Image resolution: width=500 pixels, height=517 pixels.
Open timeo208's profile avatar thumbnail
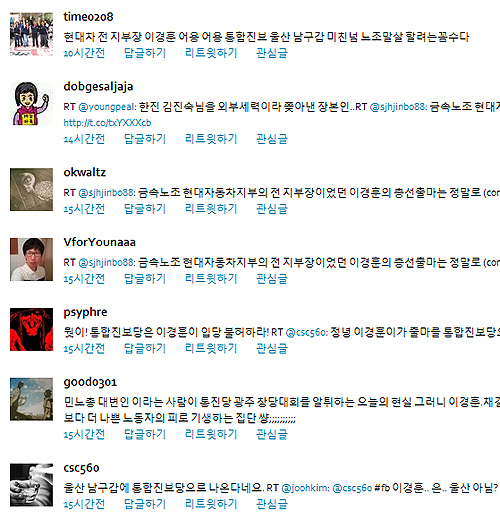pyautogui.click(x=31, y=34)
